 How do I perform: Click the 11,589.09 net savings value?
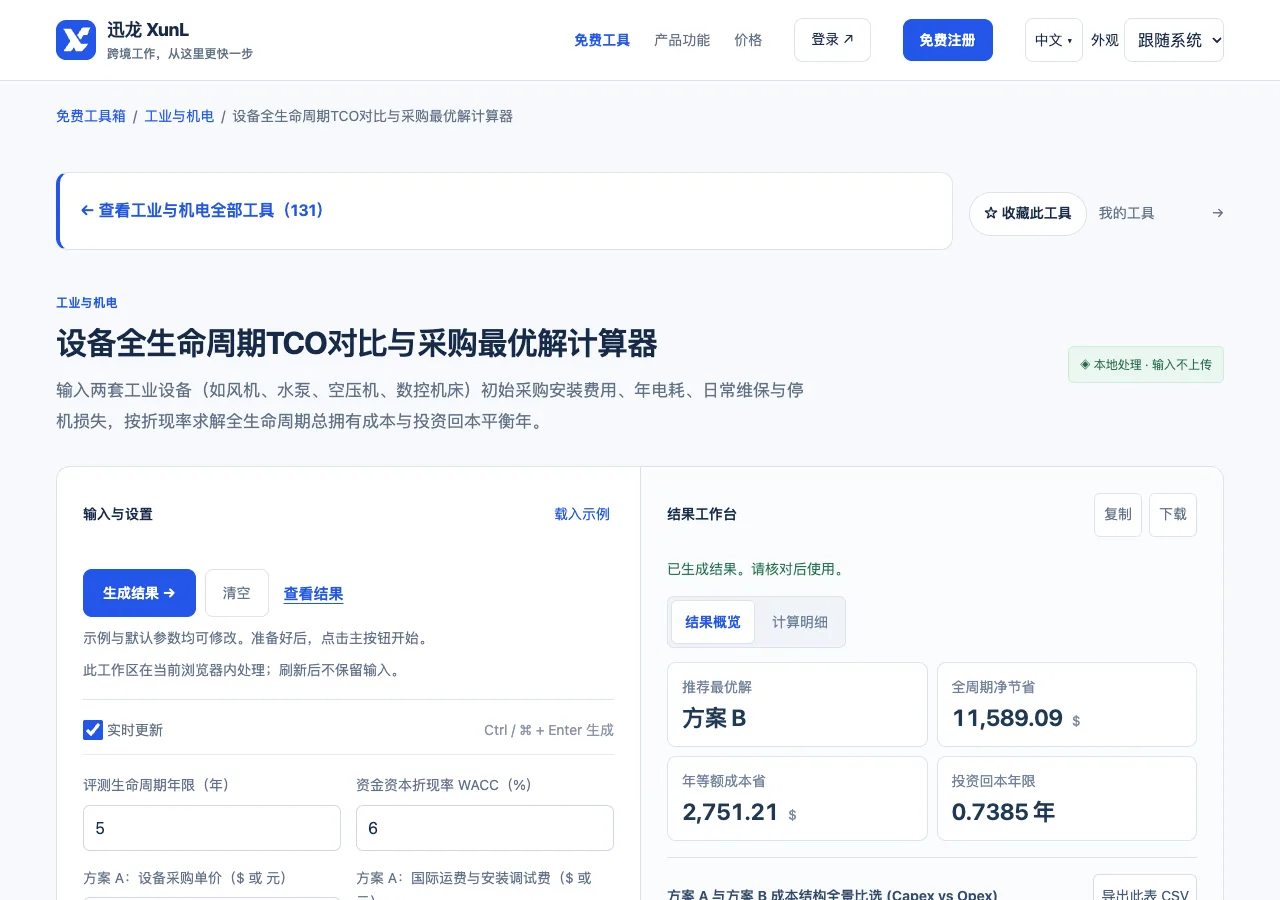(1007, 718)
